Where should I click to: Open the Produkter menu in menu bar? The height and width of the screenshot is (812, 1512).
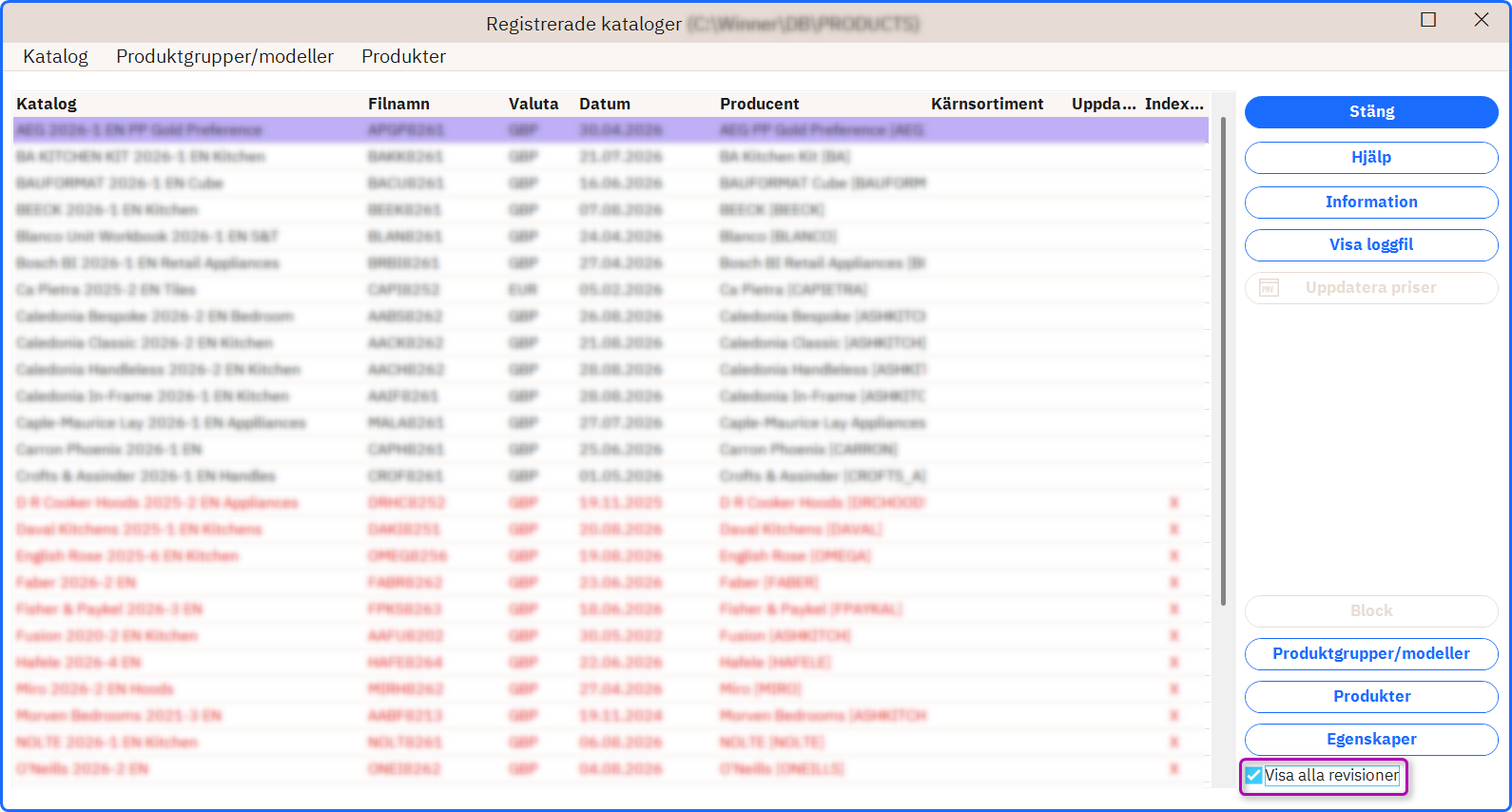tap(403, 57)
